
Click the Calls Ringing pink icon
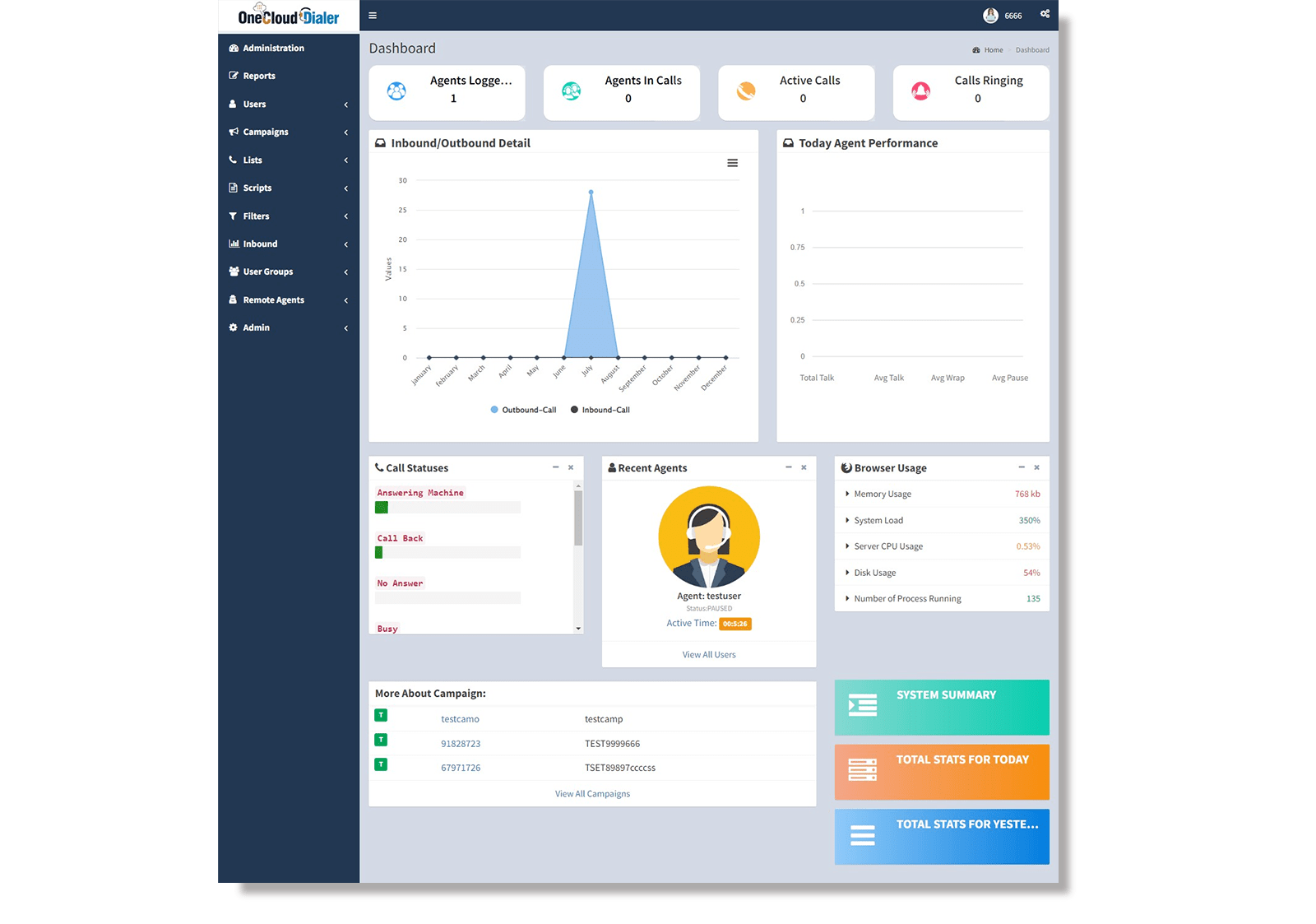(920, 91)
